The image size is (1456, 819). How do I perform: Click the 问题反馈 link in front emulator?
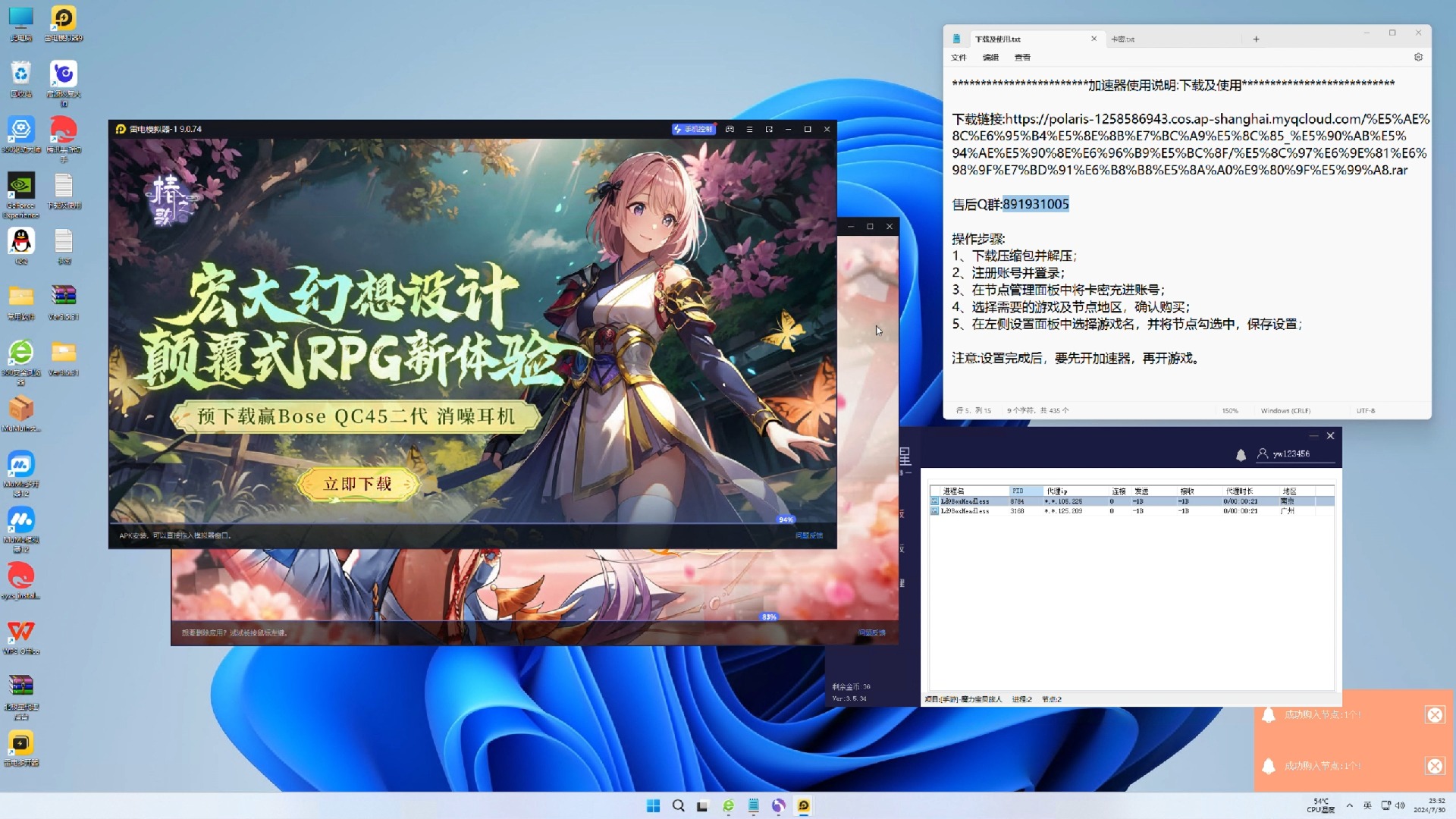[x=809, y=535]
